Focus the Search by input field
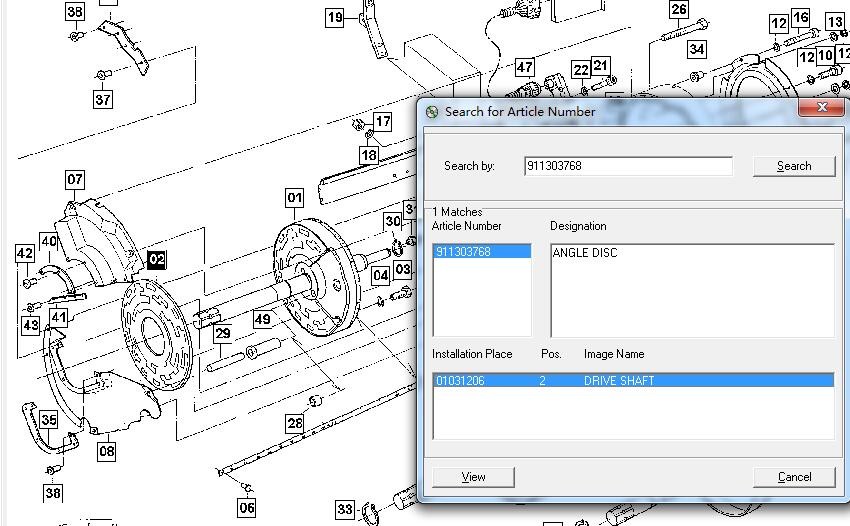Viewport: 850px width, 526px height. [628, 166]
